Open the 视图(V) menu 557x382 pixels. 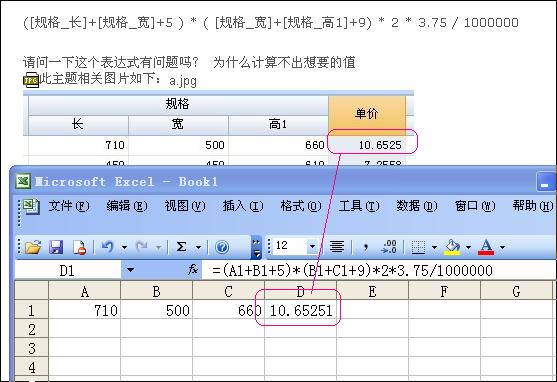tap(185, 206)
